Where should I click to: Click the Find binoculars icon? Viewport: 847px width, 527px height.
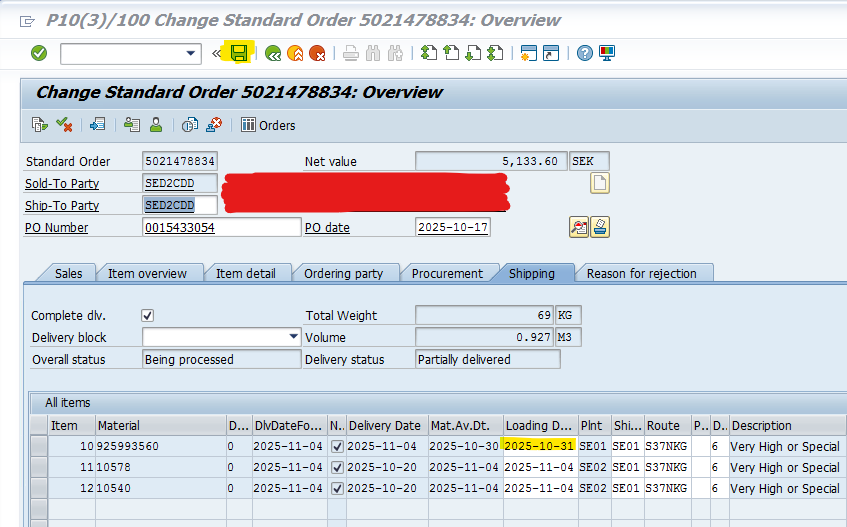(x=373, y=53)
